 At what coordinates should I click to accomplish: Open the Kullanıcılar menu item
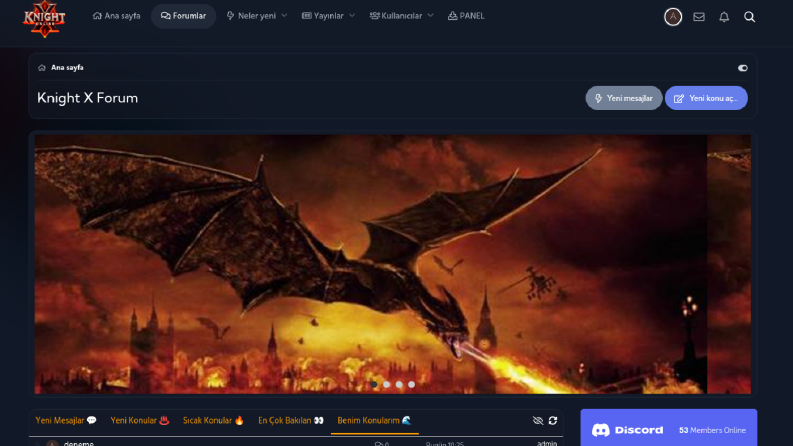pyautogui.click(x=396, y=16)
